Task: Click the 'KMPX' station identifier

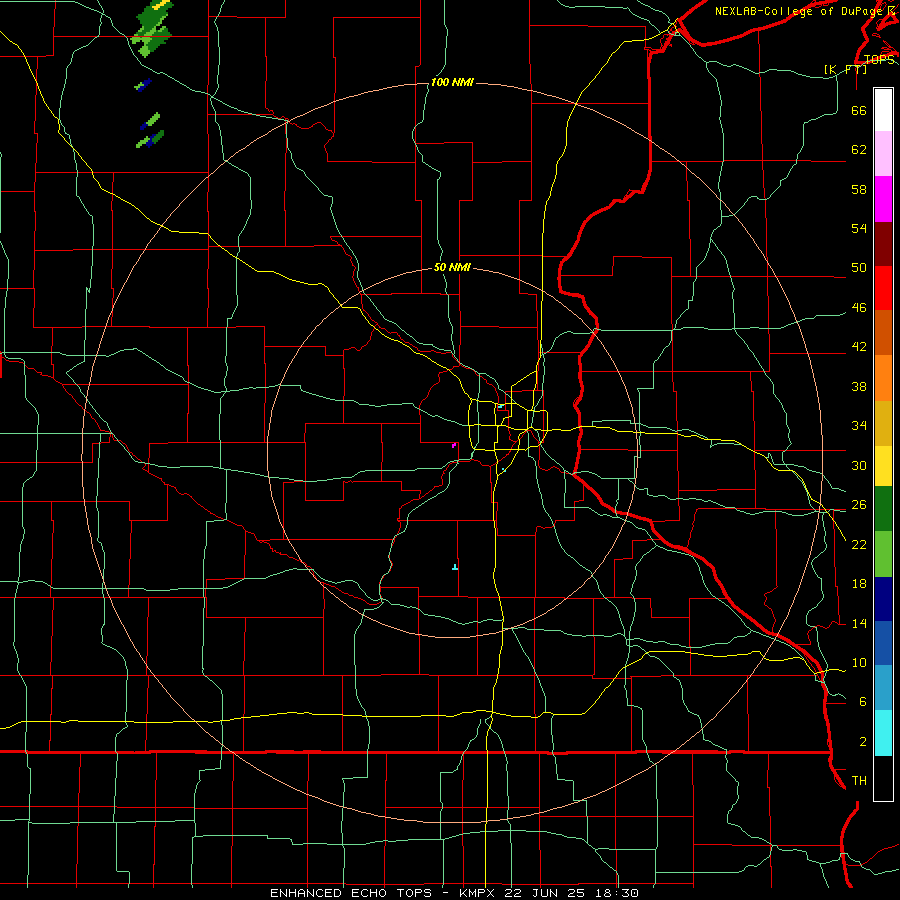Action: point(476,893)
